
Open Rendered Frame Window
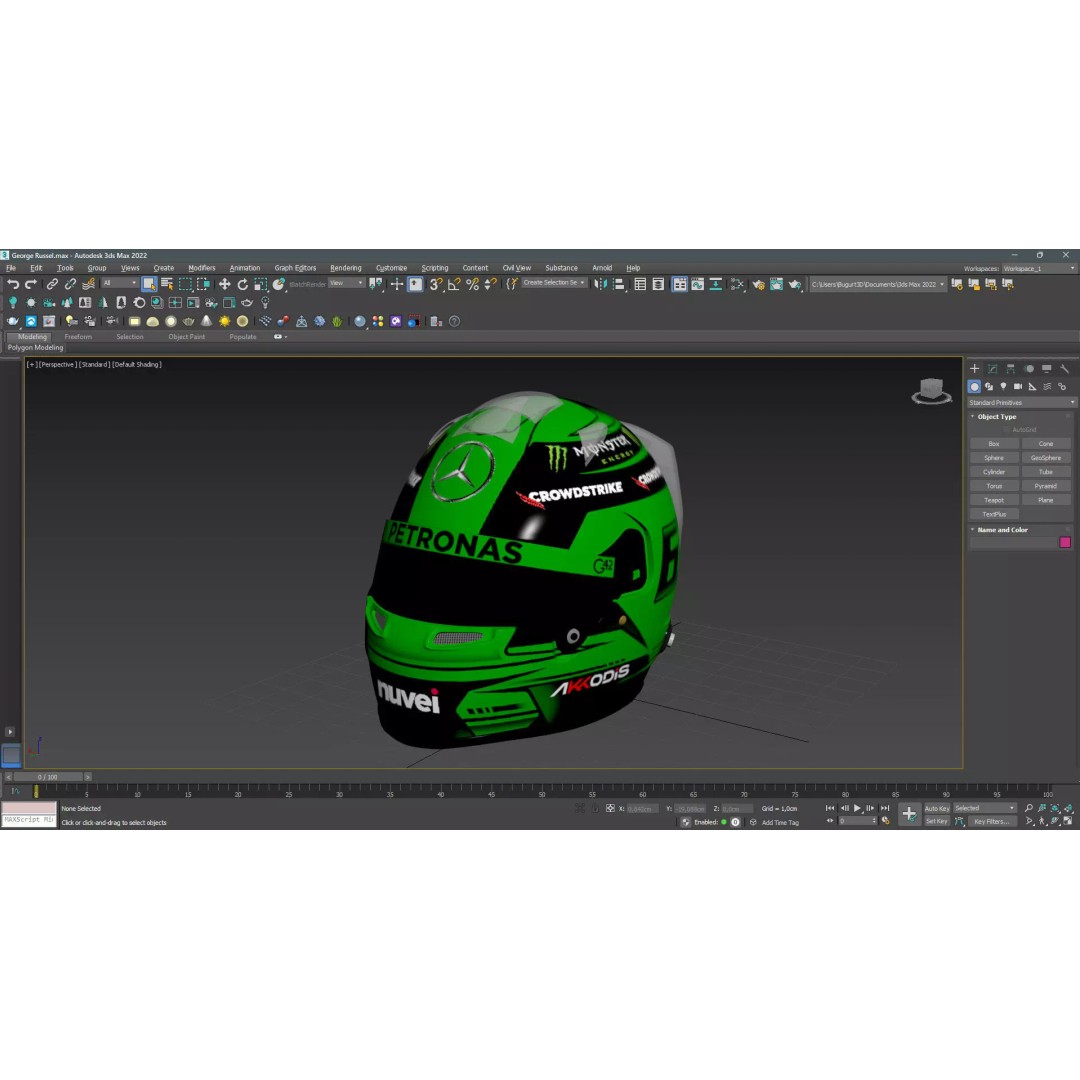pos(776,284)
